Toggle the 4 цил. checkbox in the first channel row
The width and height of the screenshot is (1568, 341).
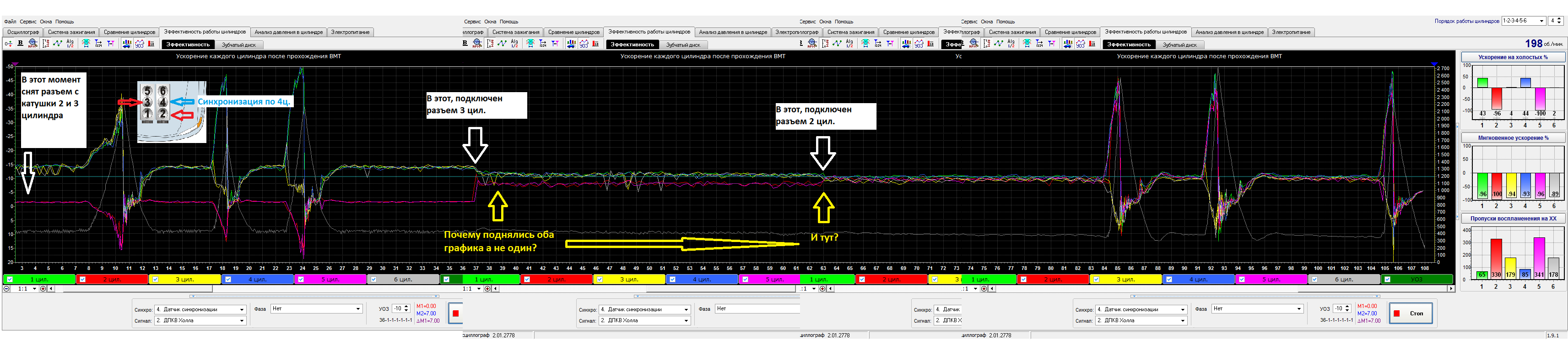[x=227, y=280]
